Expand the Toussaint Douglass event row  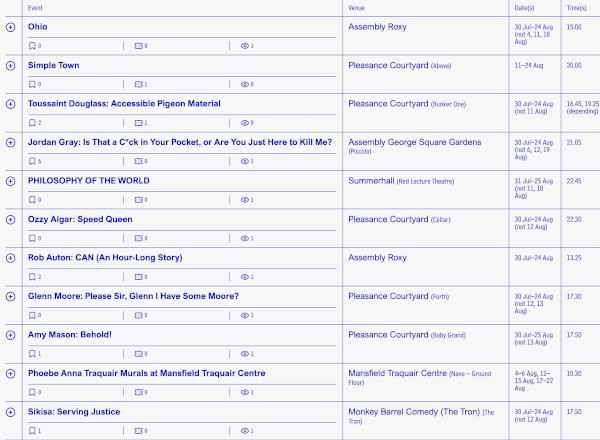(11, 104)
